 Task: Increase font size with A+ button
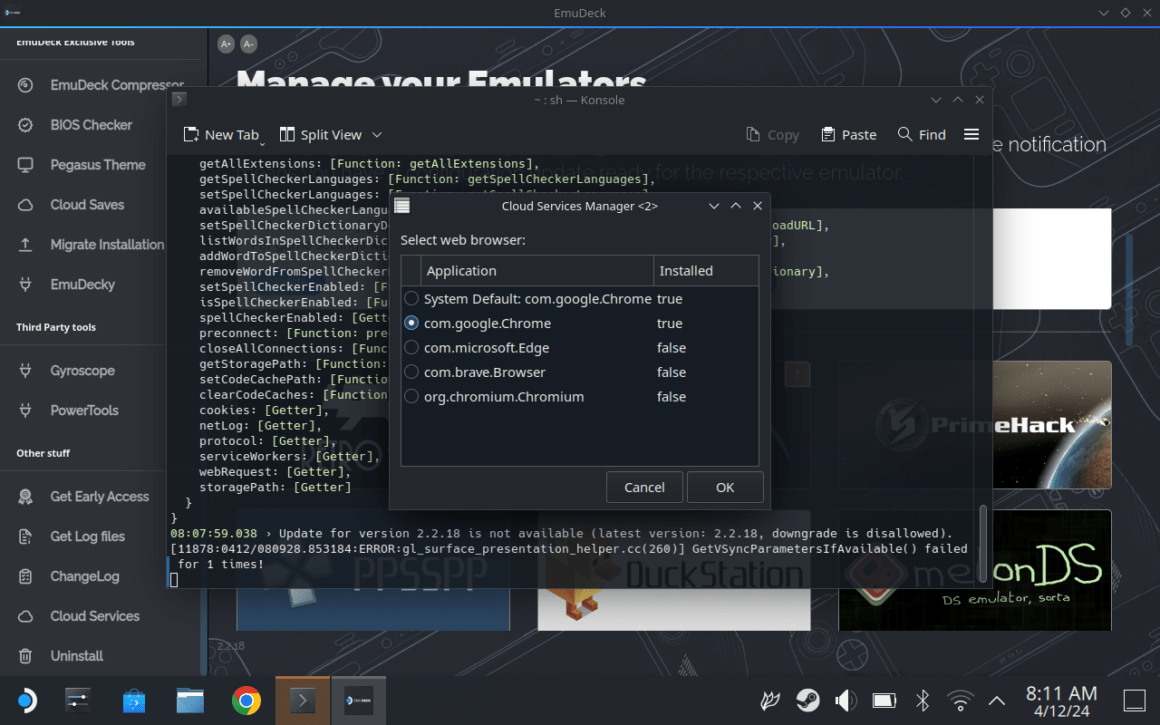[226, 44]
